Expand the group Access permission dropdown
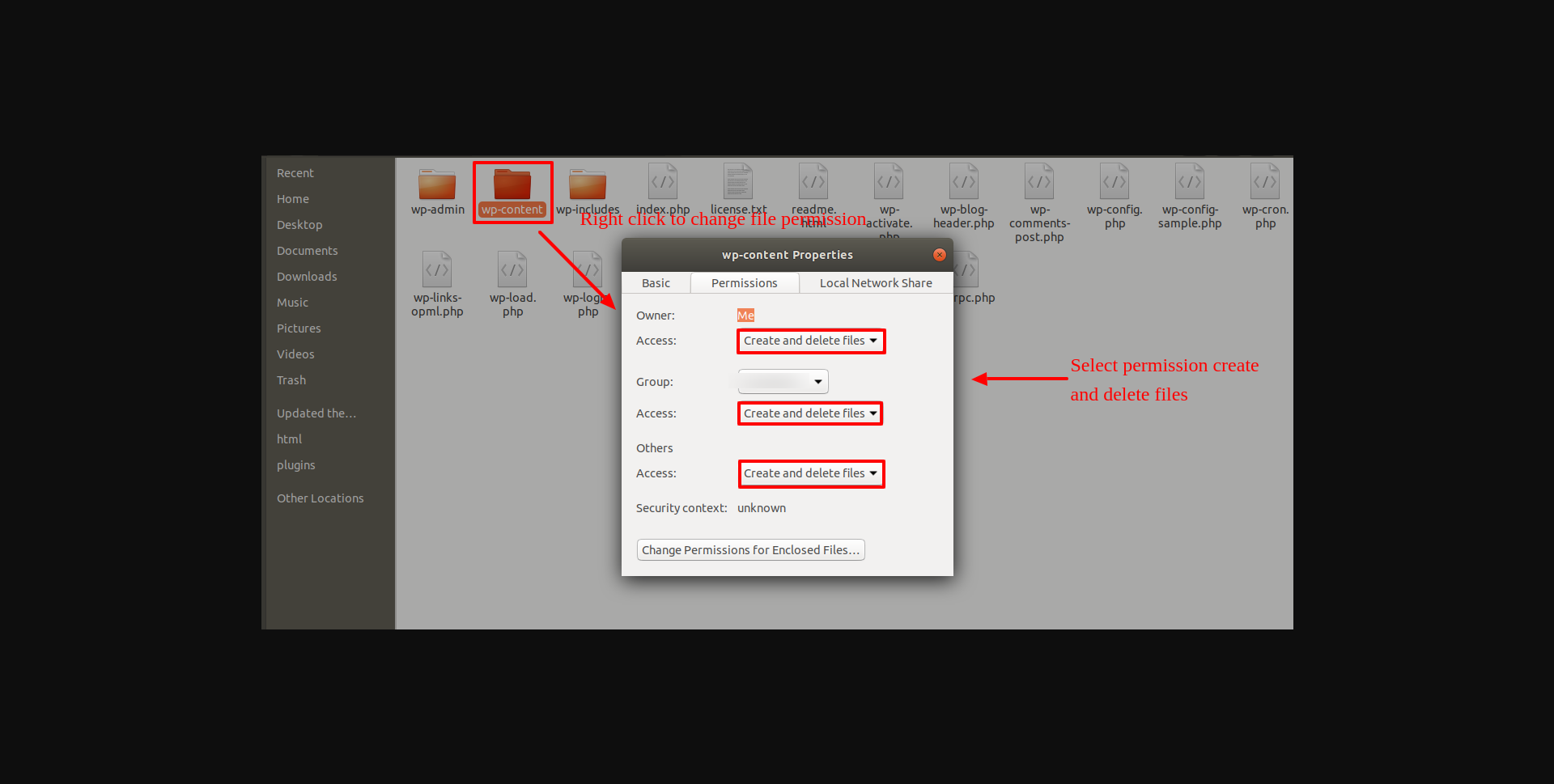1554x784 pixels. point(810,413)
